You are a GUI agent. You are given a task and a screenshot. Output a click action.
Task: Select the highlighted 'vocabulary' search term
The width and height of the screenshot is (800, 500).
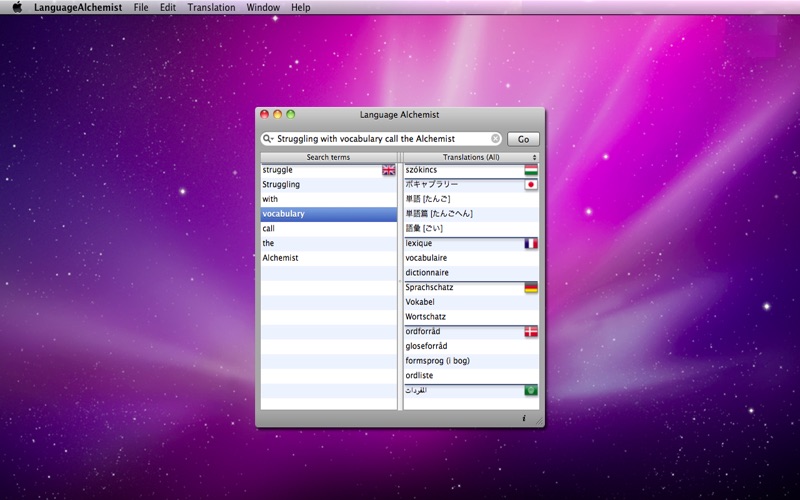[x=329, y=214]
